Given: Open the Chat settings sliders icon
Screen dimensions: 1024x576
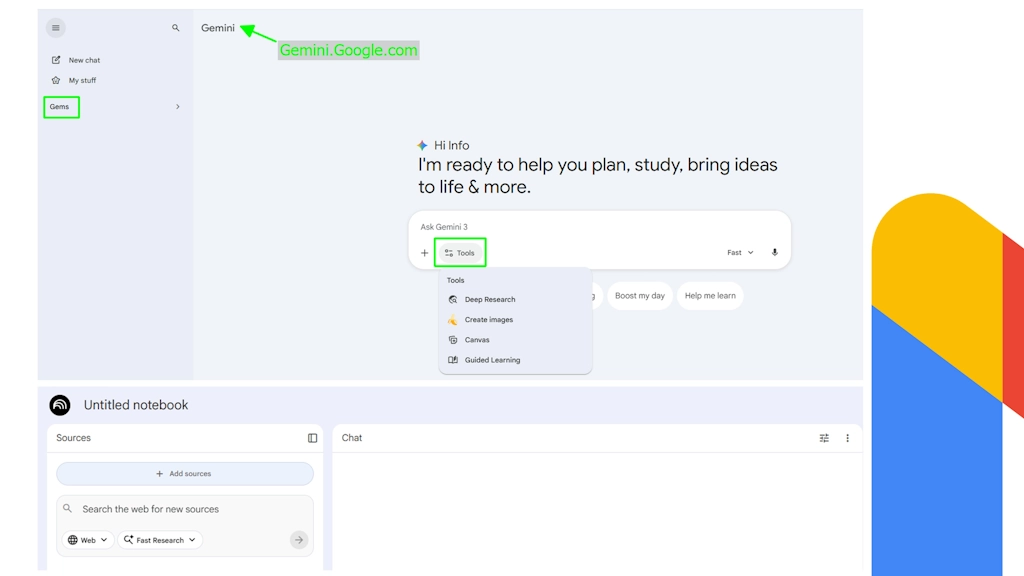Looking at the screenshot, I should (824, 438).
